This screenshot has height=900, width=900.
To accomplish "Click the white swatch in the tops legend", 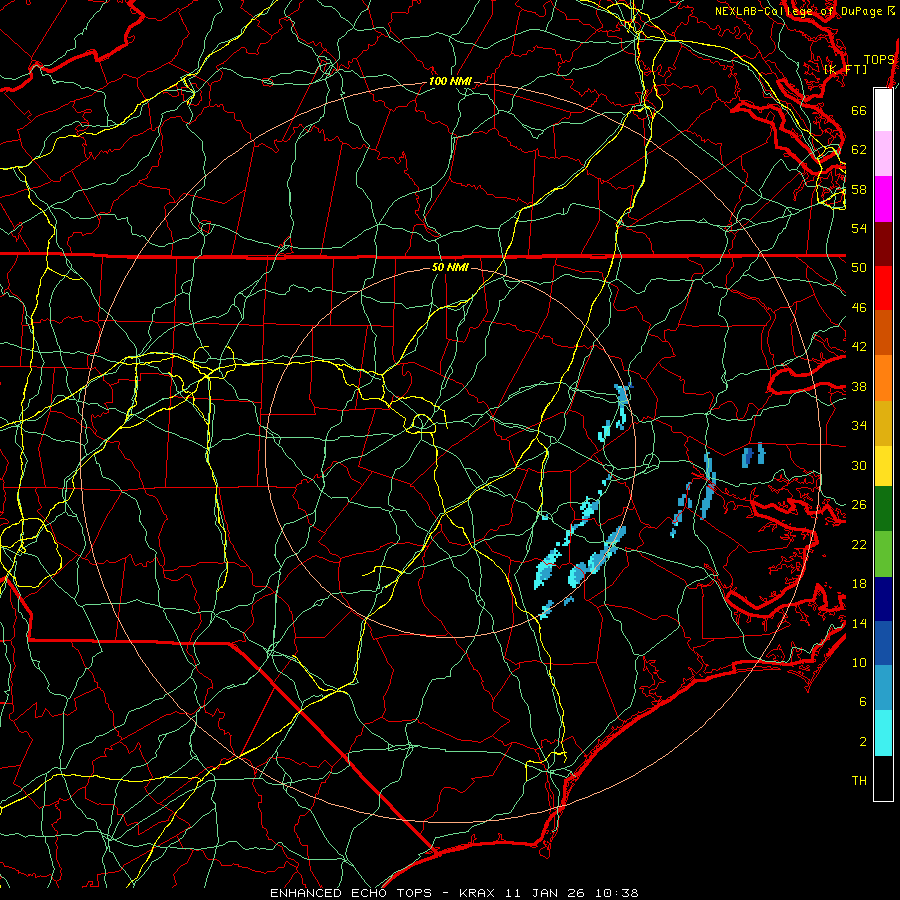I will [883, 110].
